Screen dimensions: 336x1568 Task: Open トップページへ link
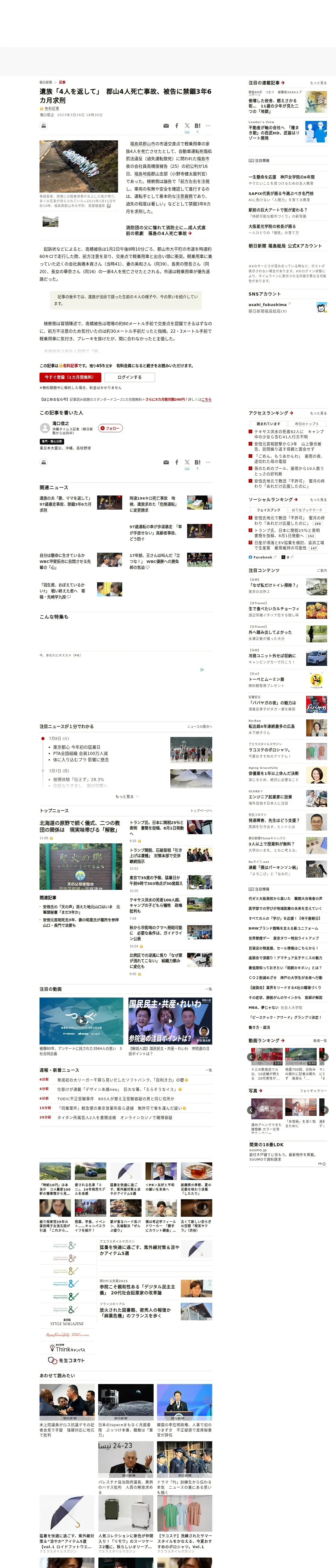(x=201, y=811)
